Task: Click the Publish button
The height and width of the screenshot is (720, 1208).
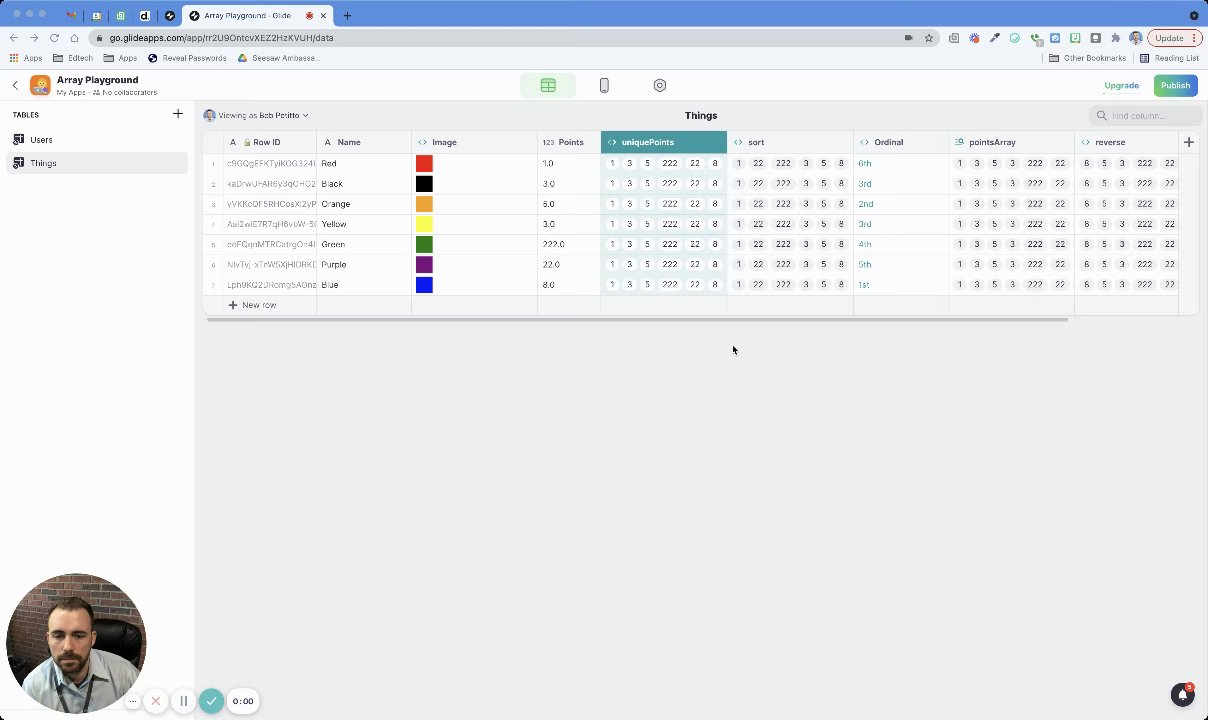Action: tap(1175, 86)
